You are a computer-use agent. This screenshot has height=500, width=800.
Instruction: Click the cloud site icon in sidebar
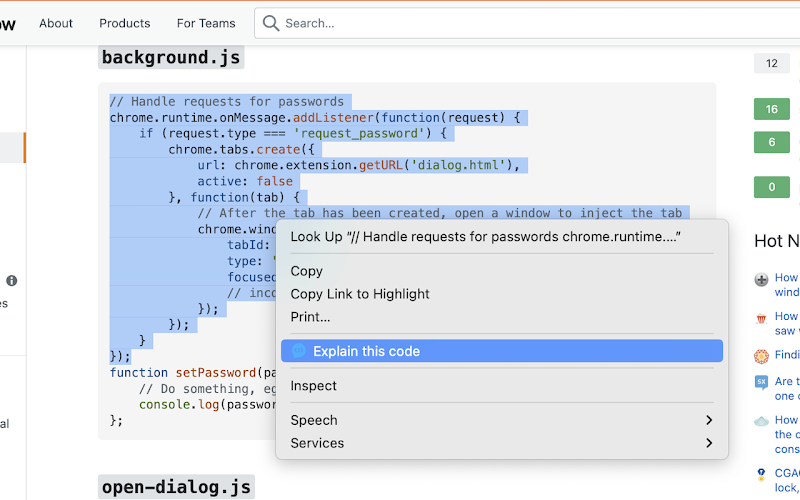click(x=761, y=421)
